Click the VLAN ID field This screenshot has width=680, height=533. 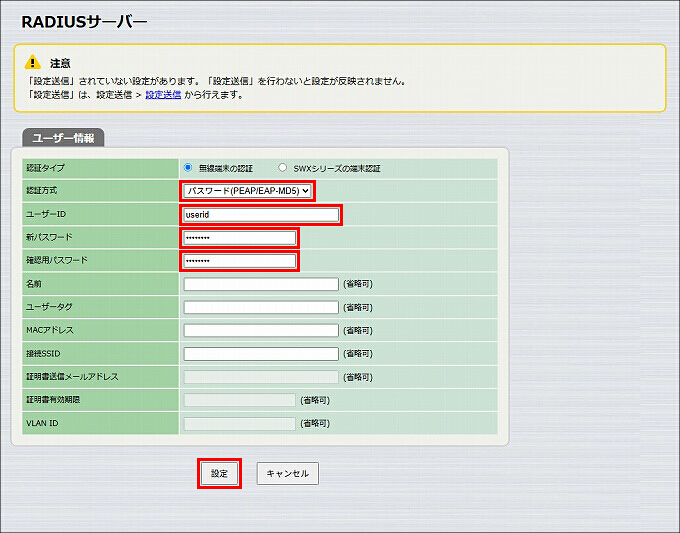click(239, 423)
